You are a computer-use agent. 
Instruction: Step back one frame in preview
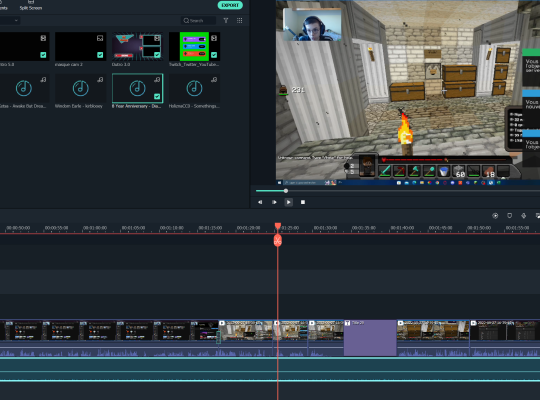260,202
